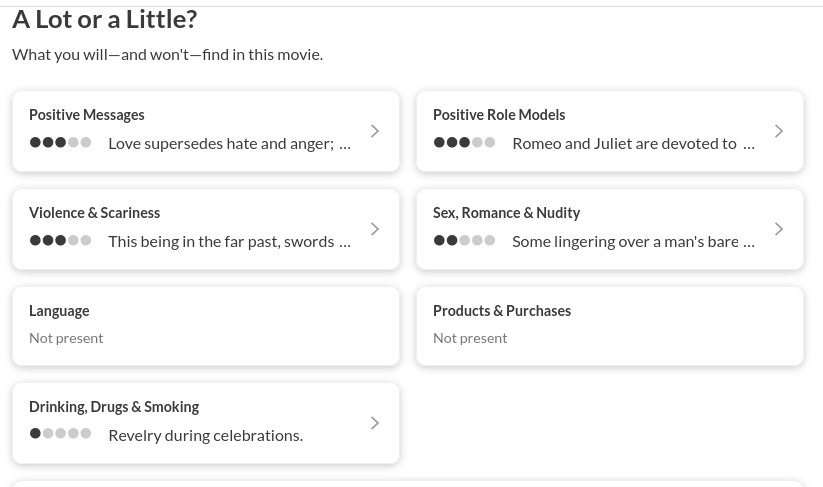Expand the Positive Role Models chevron
Image resolution: width=823 pixels, height=487 pixels.
click(x=779, y=131)
